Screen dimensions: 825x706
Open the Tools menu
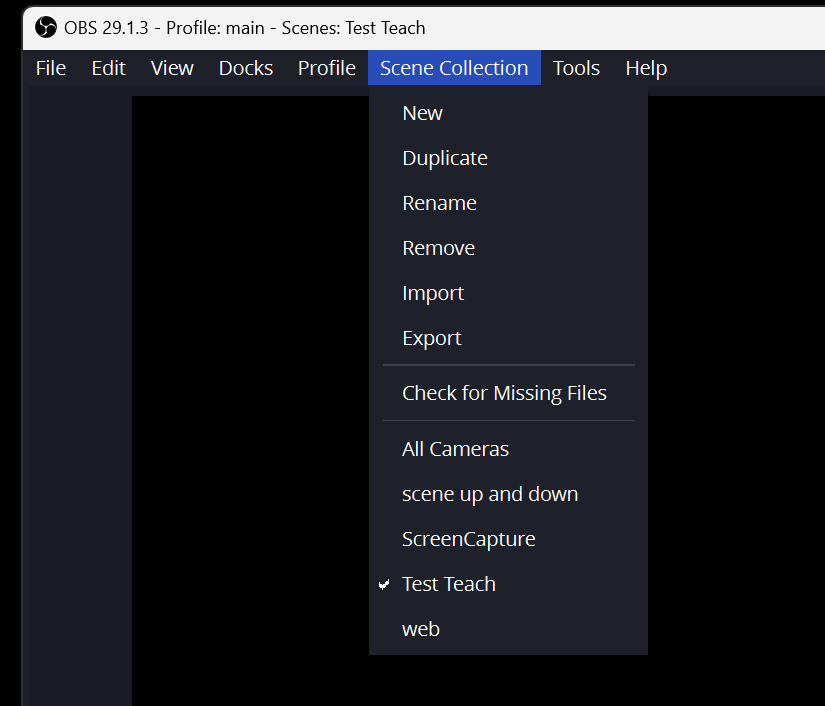tap(576, 68)
